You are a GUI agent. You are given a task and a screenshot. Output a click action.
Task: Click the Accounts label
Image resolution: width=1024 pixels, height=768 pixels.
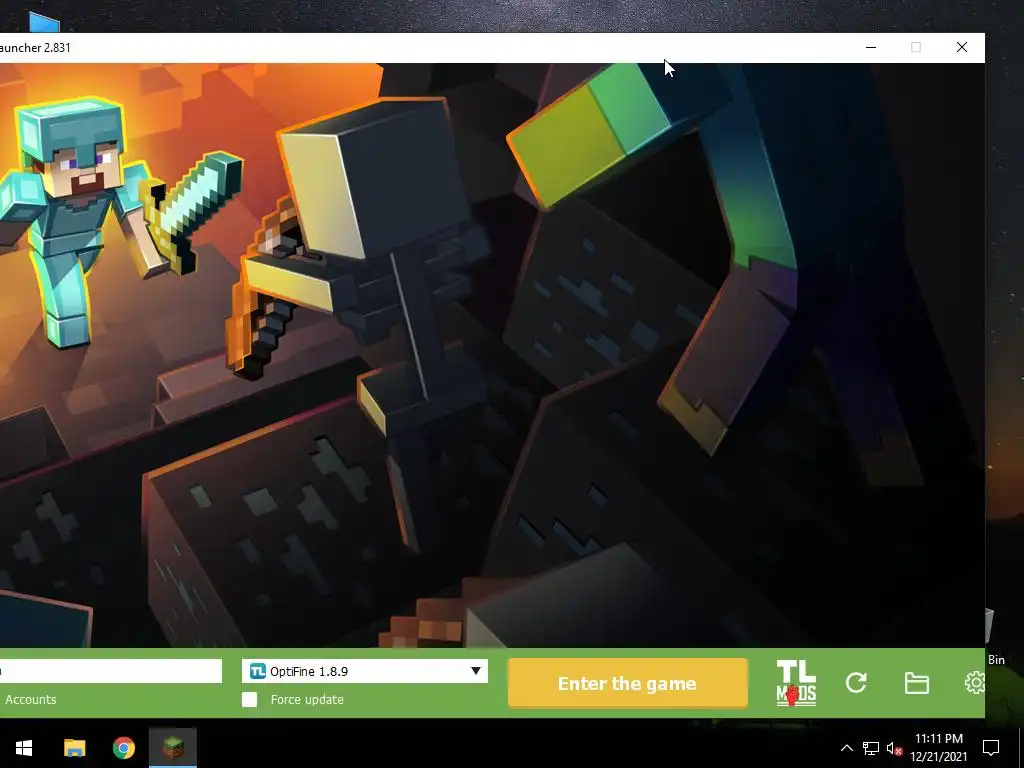pos(31,699)
